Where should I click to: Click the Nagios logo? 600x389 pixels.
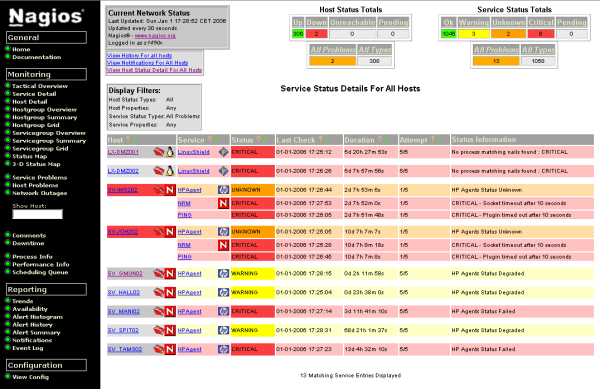(x=46, y=16)
